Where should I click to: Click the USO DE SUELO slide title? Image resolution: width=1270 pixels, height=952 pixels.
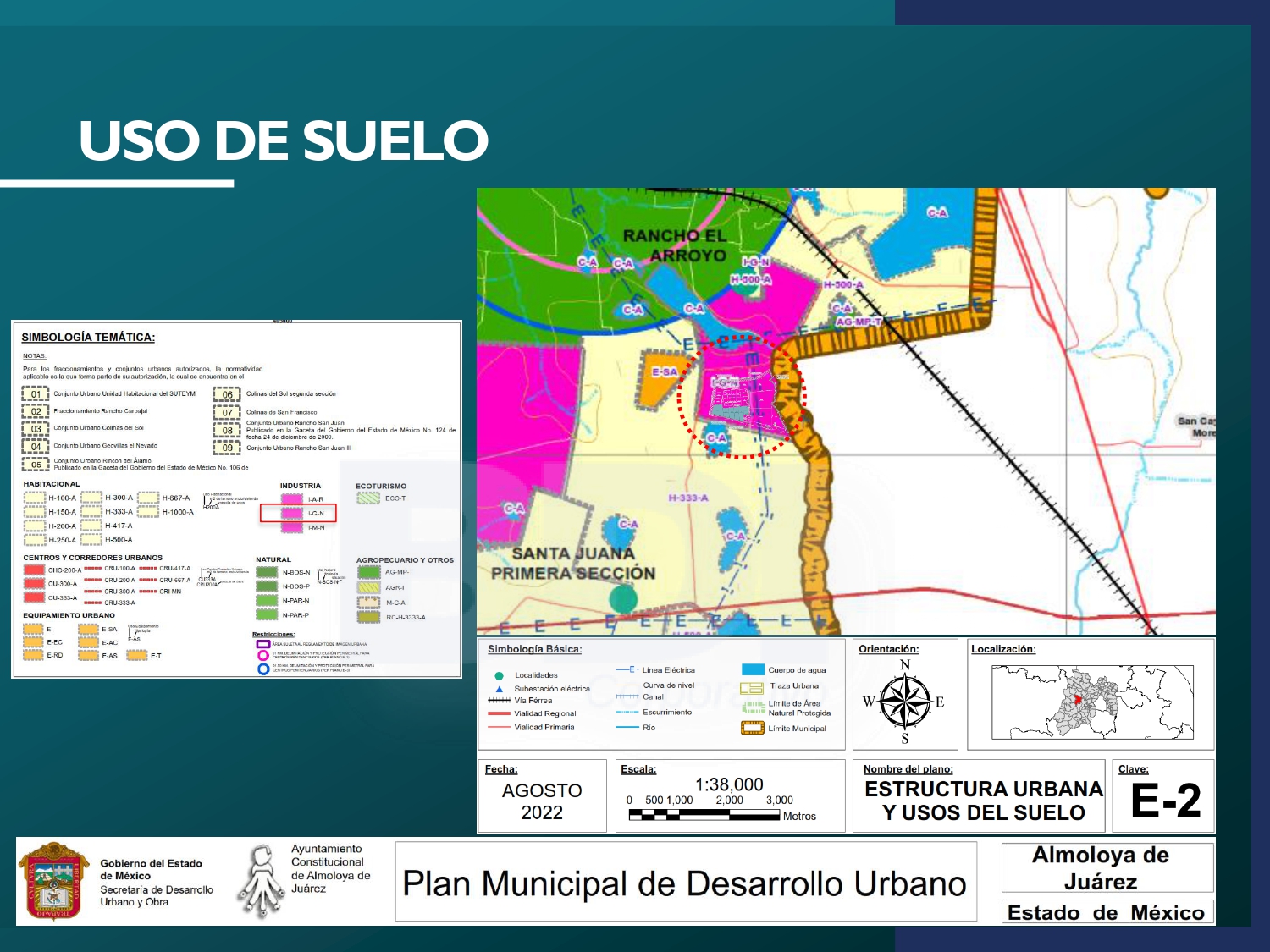[x=284, y=140]
